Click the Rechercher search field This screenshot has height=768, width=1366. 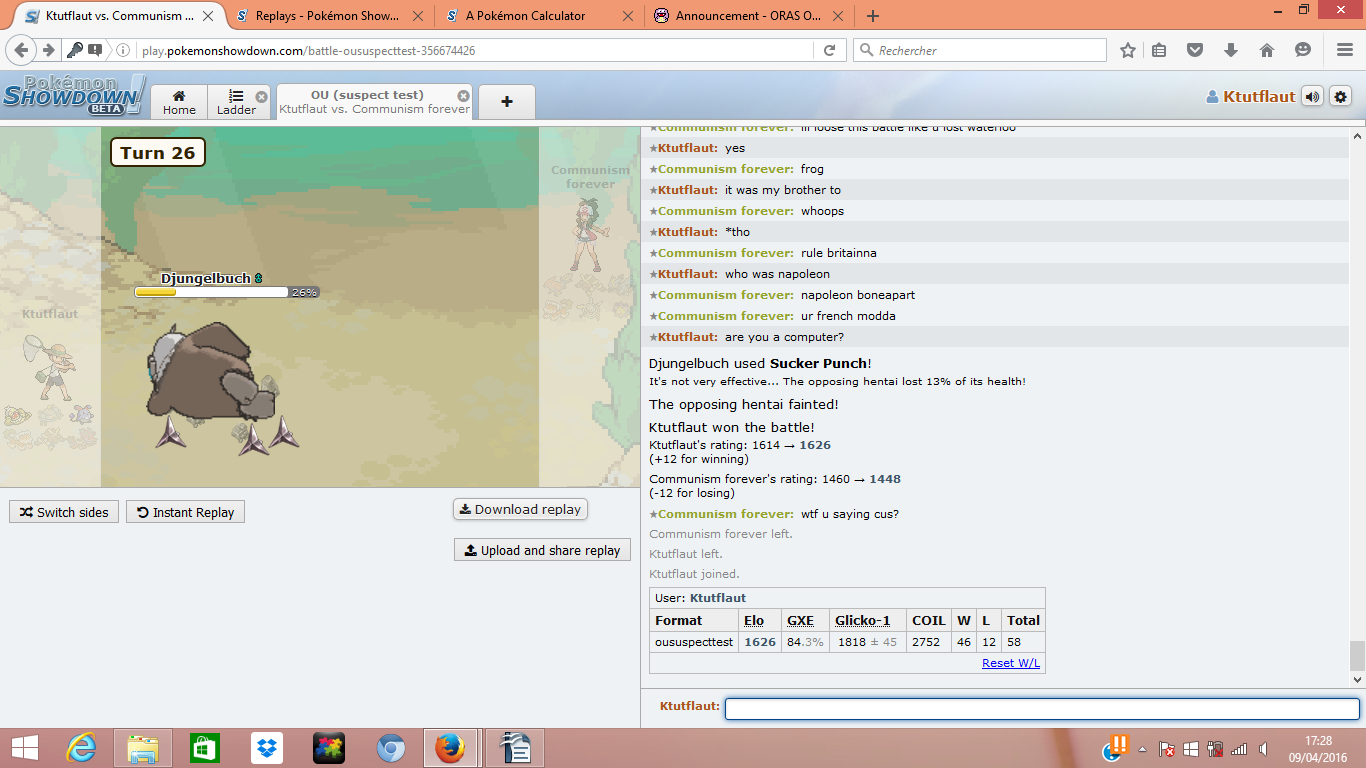pos(980,50)
